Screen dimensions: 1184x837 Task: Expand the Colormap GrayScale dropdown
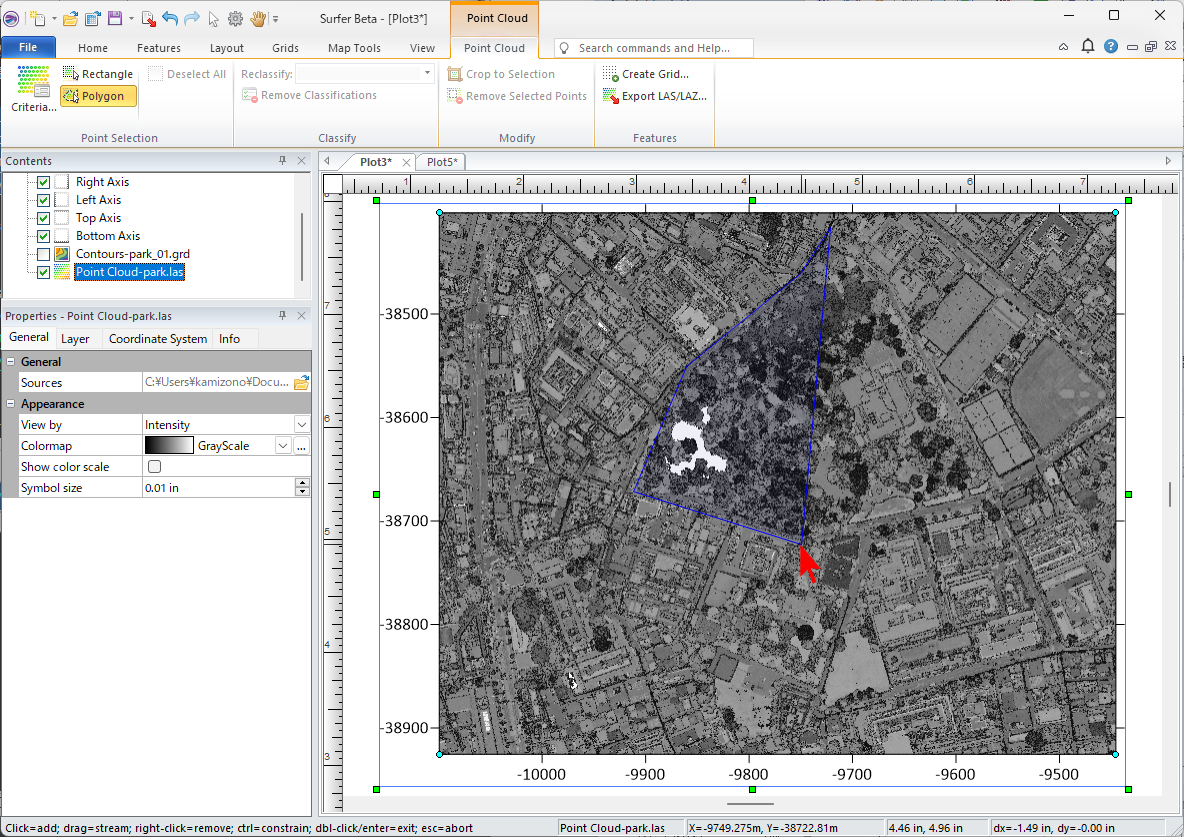pos(283,446)
